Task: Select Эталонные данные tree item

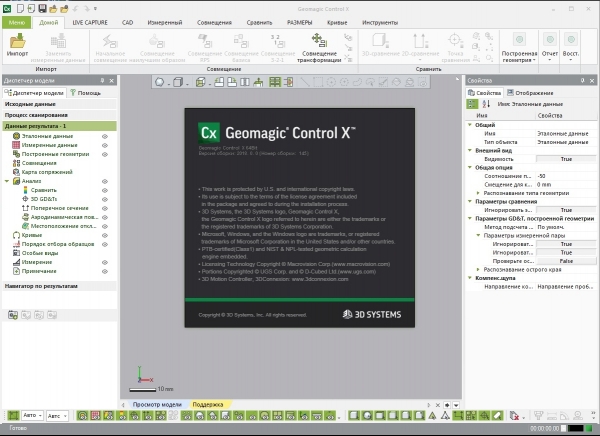Action: (47, 136)
